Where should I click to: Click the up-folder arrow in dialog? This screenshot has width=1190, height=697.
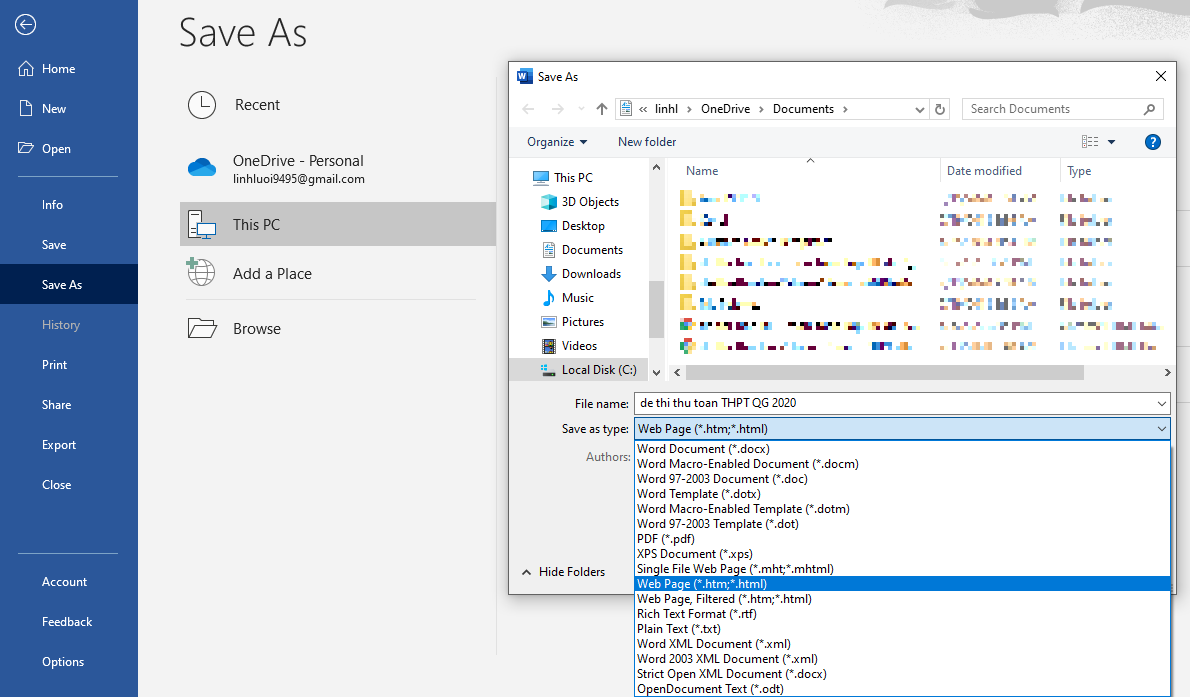(x=602, y=109)
